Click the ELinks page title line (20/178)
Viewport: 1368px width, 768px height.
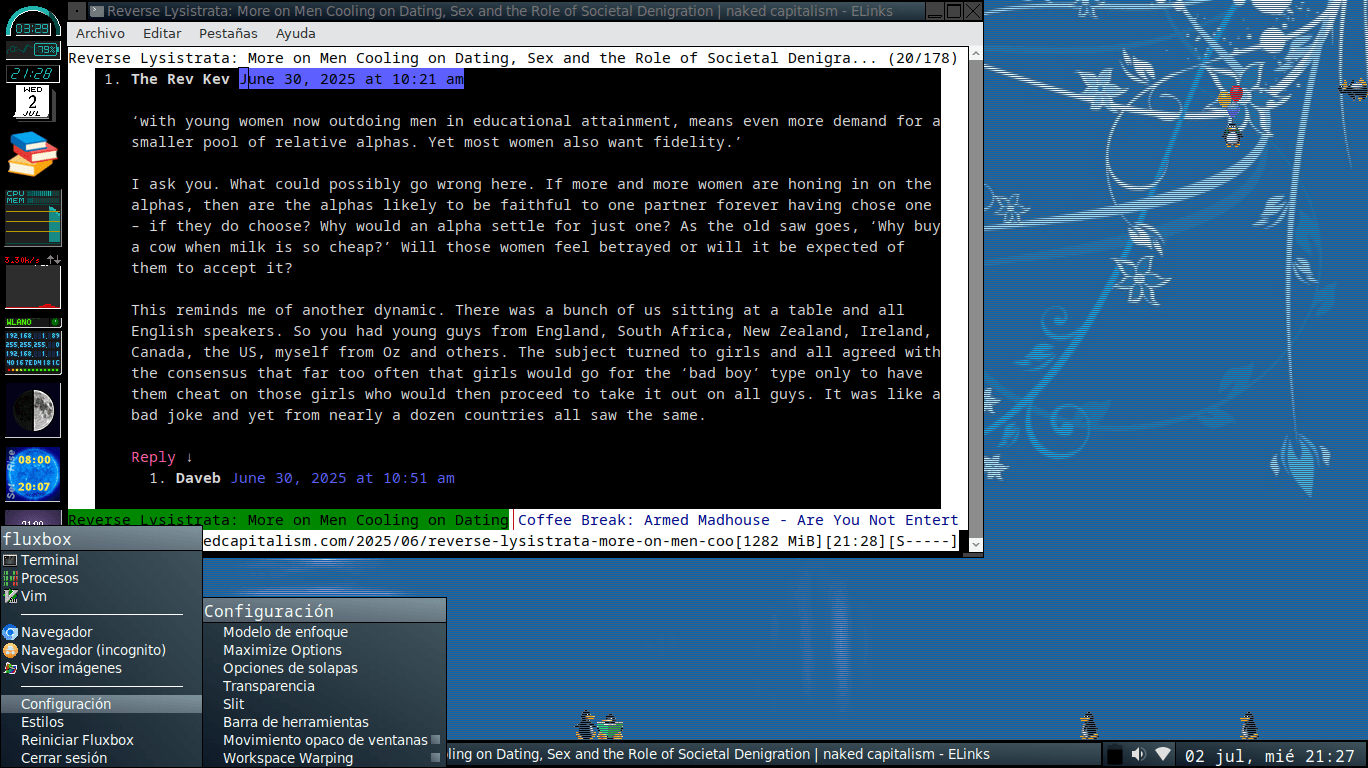tap(513, 58)
